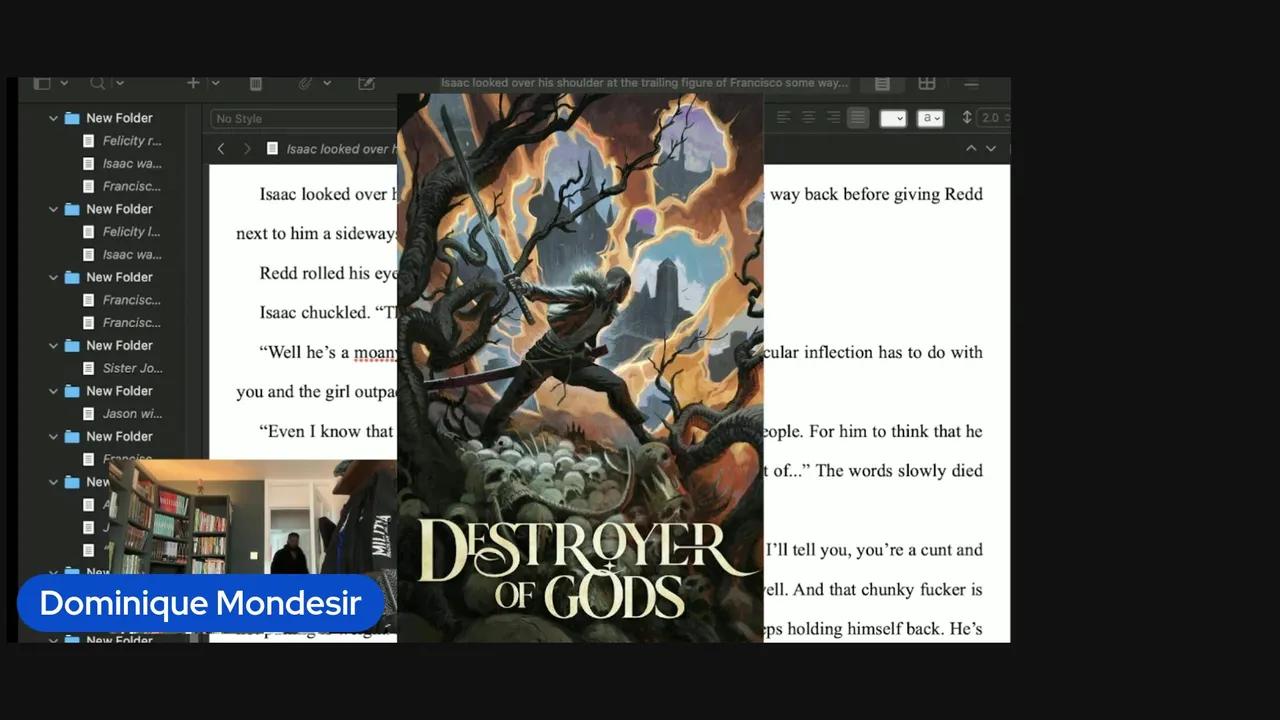Align text left in format bar

[x=783, y=118]
